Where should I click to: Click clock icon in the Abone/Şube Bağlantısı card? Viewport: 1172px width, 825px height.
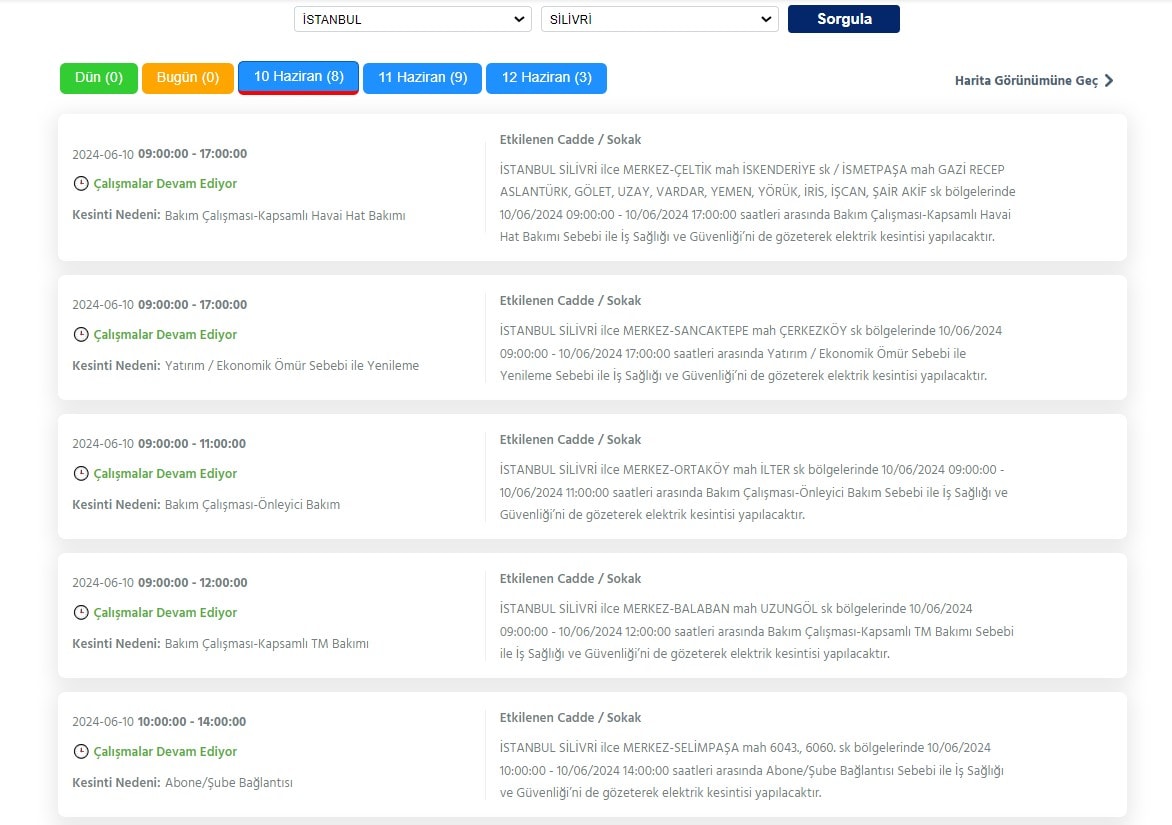[81, 751]
